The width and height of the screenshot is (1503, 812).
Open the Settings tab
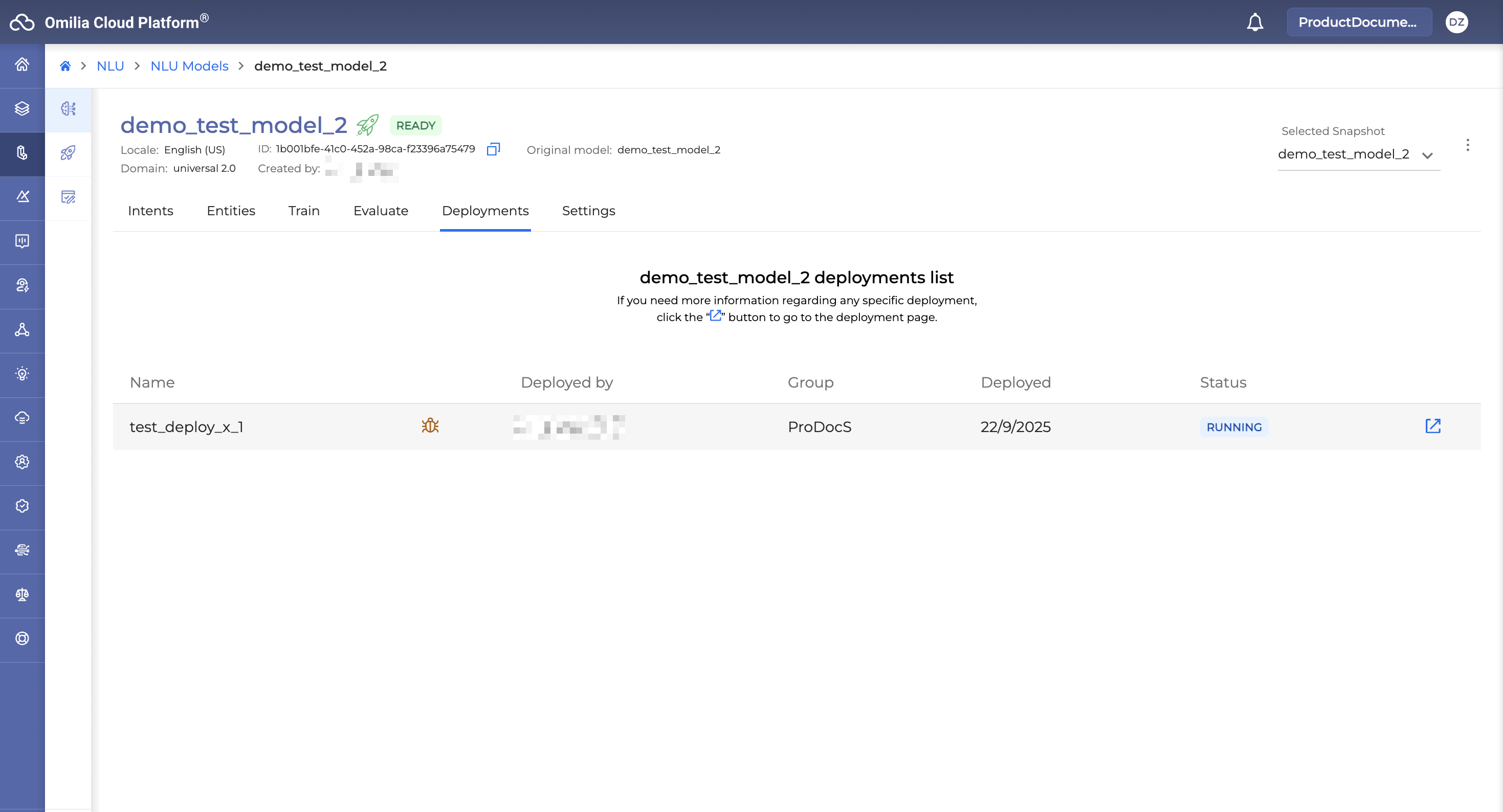pyautogui.click(x=588, y=211)
